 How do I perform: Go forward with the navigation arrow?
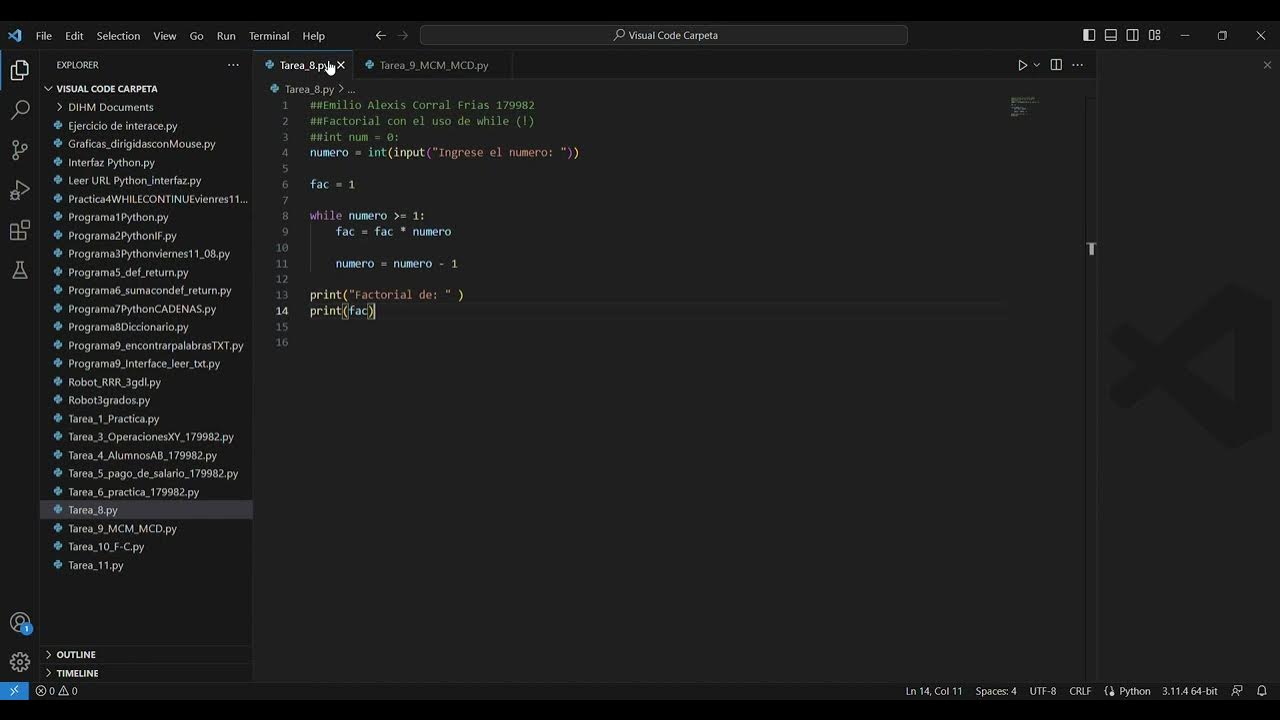403,35
